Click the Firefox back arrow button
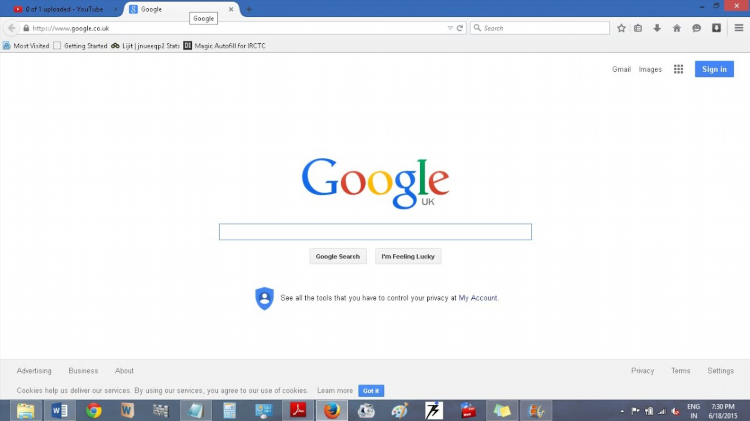This screenshot has height=421, width=750. click(11, 28)
